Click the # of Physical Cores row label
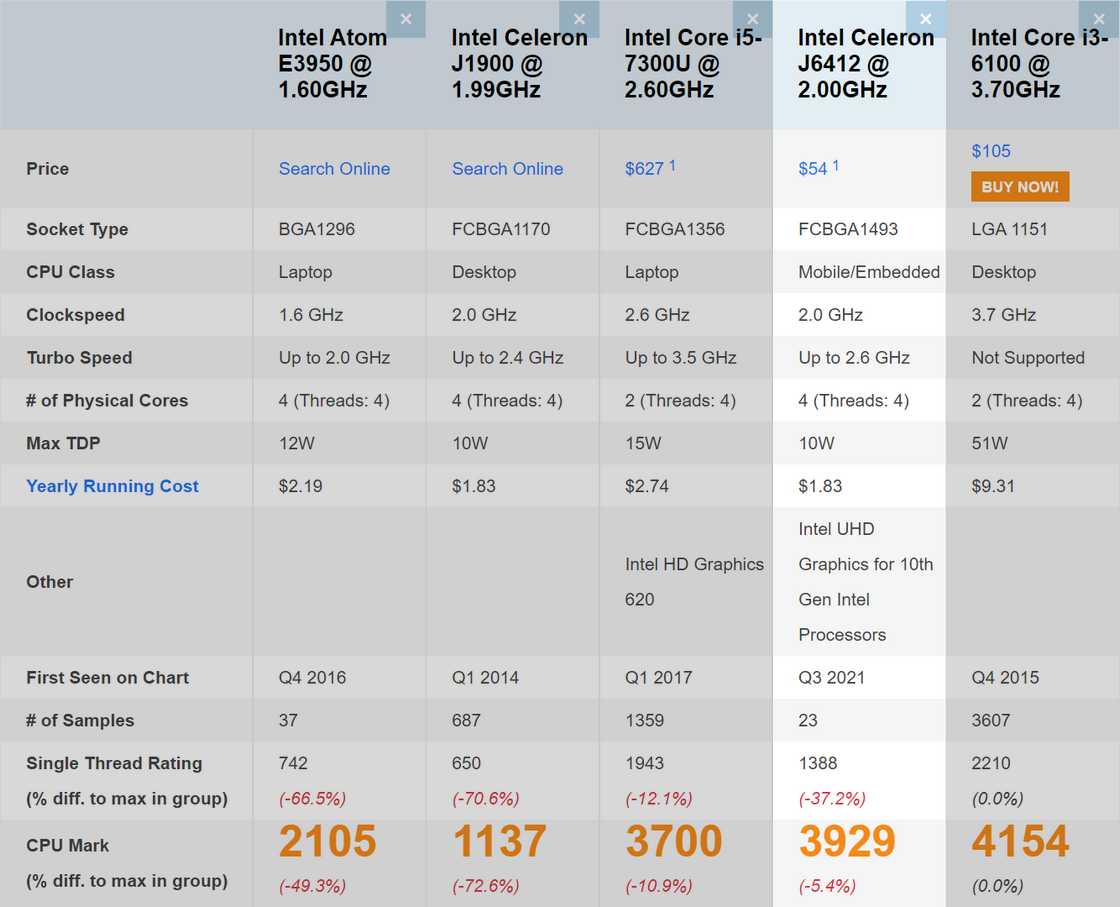 coord(107,401)
